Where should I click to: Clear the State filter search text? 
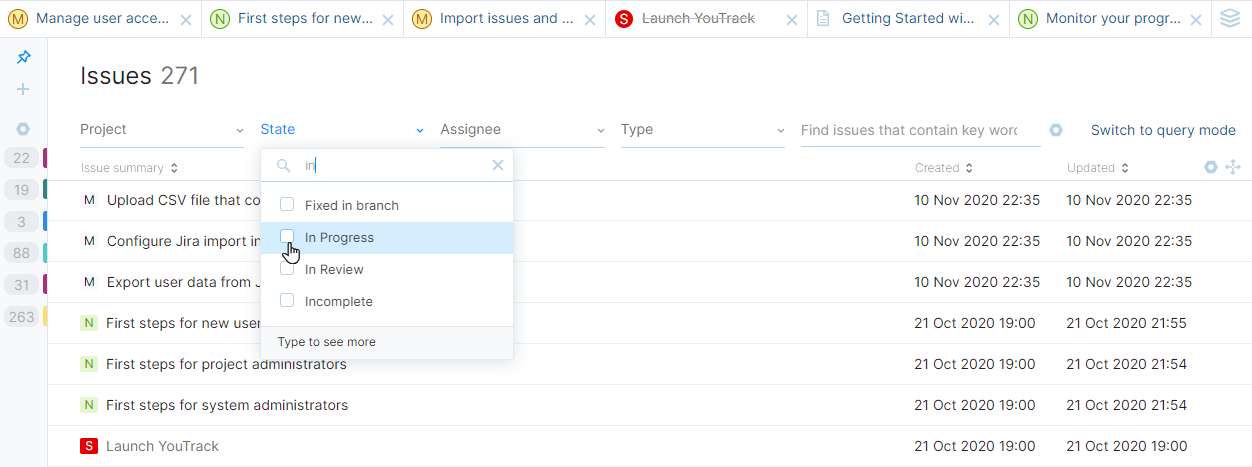498,165
